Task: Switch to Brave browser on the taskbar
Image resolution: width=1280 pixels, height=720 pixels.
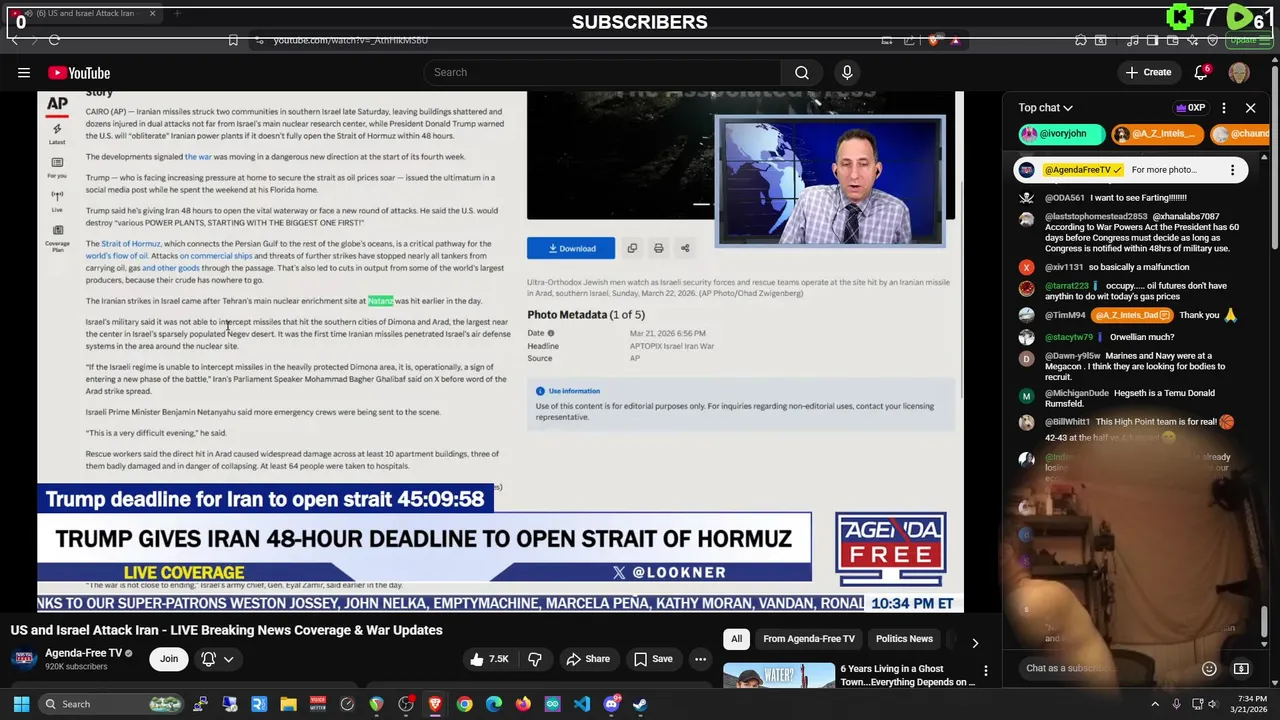Action: tap(435, 704)
